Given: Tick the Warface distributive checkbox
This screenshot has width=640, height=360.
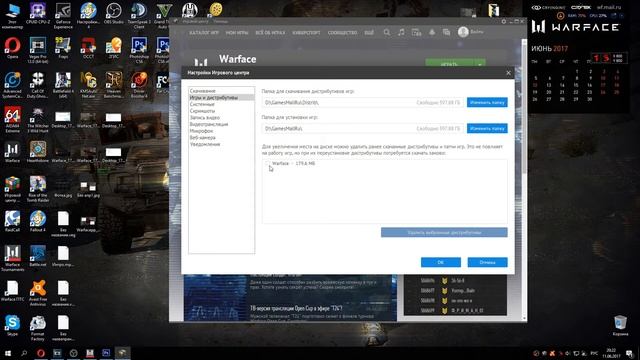Looking at the screenshot, I should 267,163.
